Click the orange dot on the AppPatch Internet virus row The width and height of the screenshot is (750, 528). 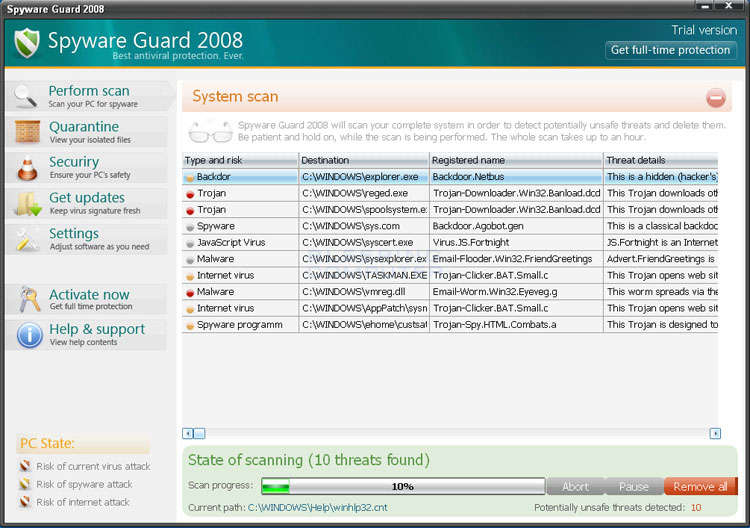190,309
